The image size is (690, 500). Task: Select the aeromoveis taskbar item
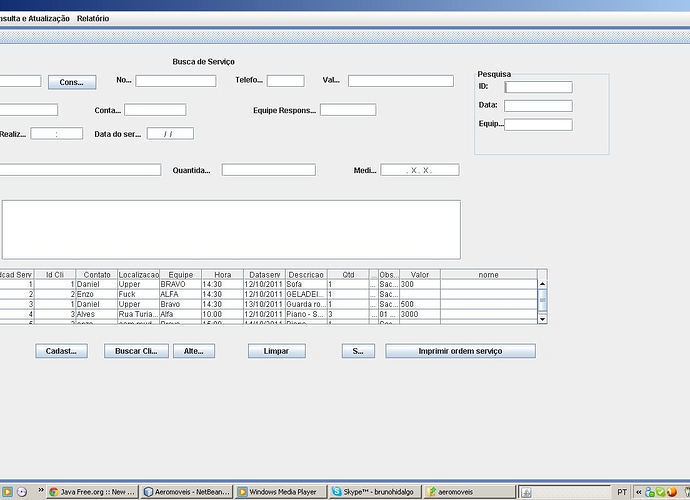[470, 492]
